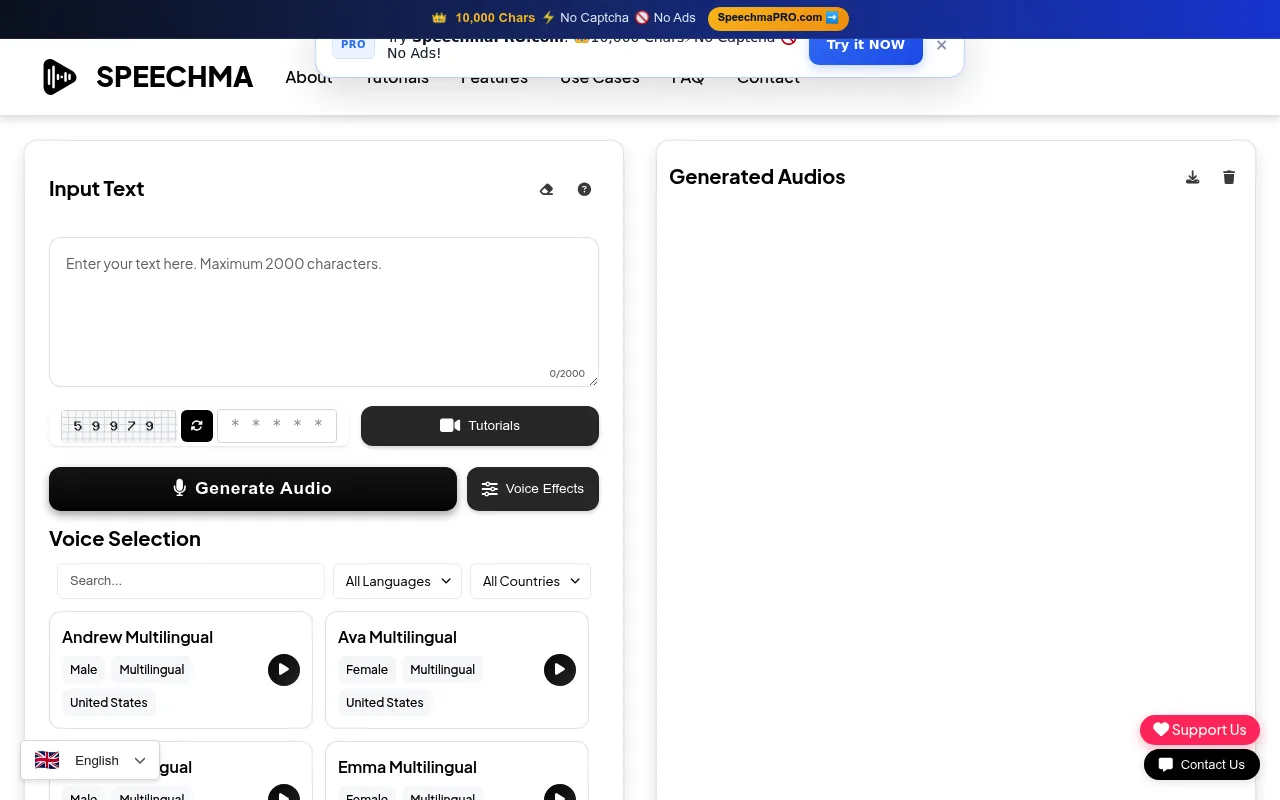Image resolution: width=1280 pixels, height=800 pixels.
Task: Click Female tag on Ava Multilingual
Action: 367,670
